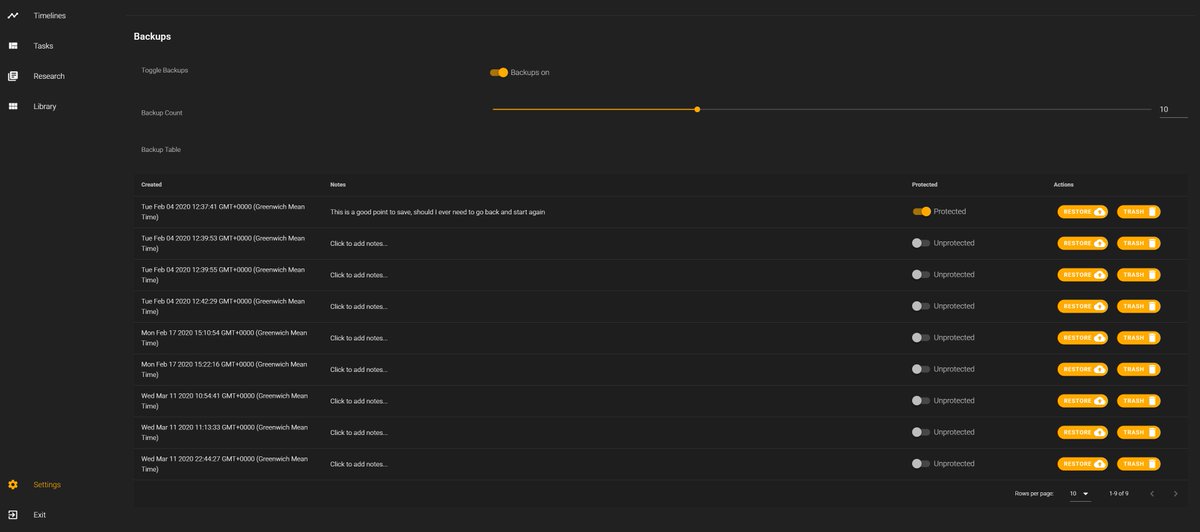Viewport: 1200px width, 532px height.
Task: Unprotect the 12:37:41 backup
Action: click(921, 211)
